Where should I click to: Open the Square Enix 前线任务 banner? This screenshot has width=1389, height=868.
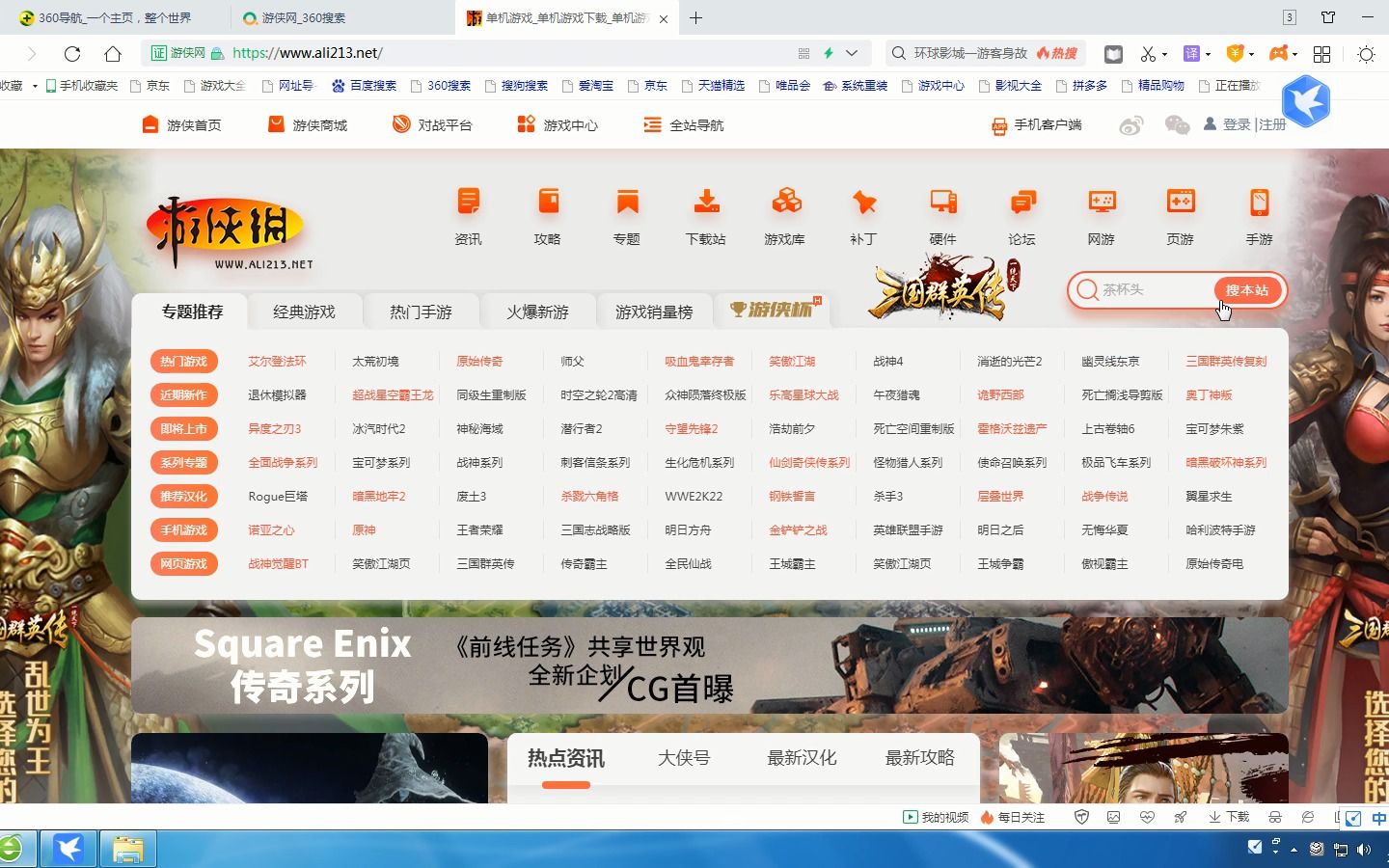click(x=710, y=665)
